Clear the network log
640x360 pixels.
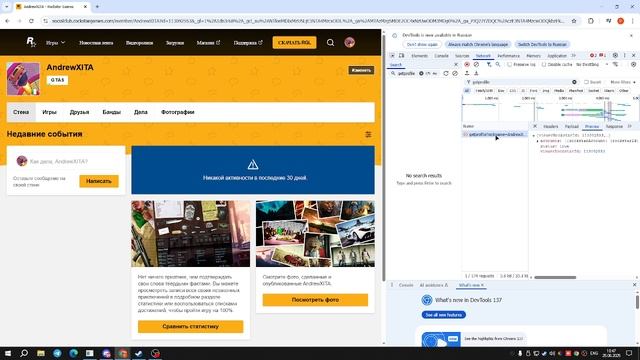[x=476, y=64]
